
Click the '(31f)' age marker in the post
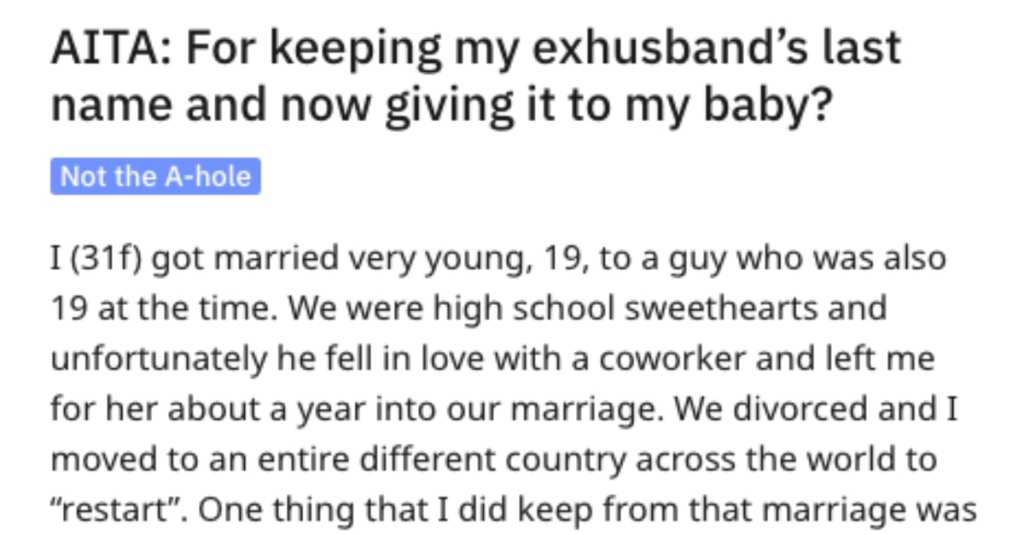click(x=104, y=258)
